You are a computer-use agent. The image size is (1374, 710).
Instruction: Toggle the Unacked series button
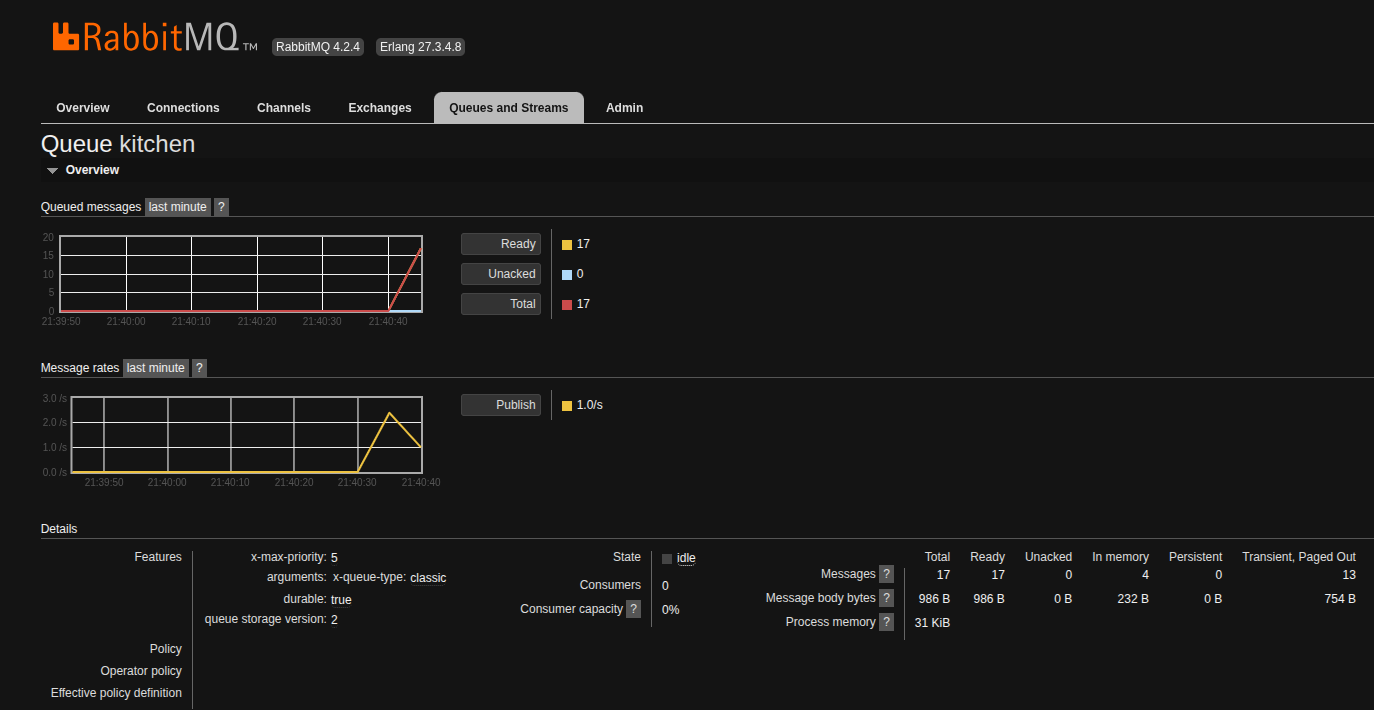pyautogui.click(x=501, y=274)
